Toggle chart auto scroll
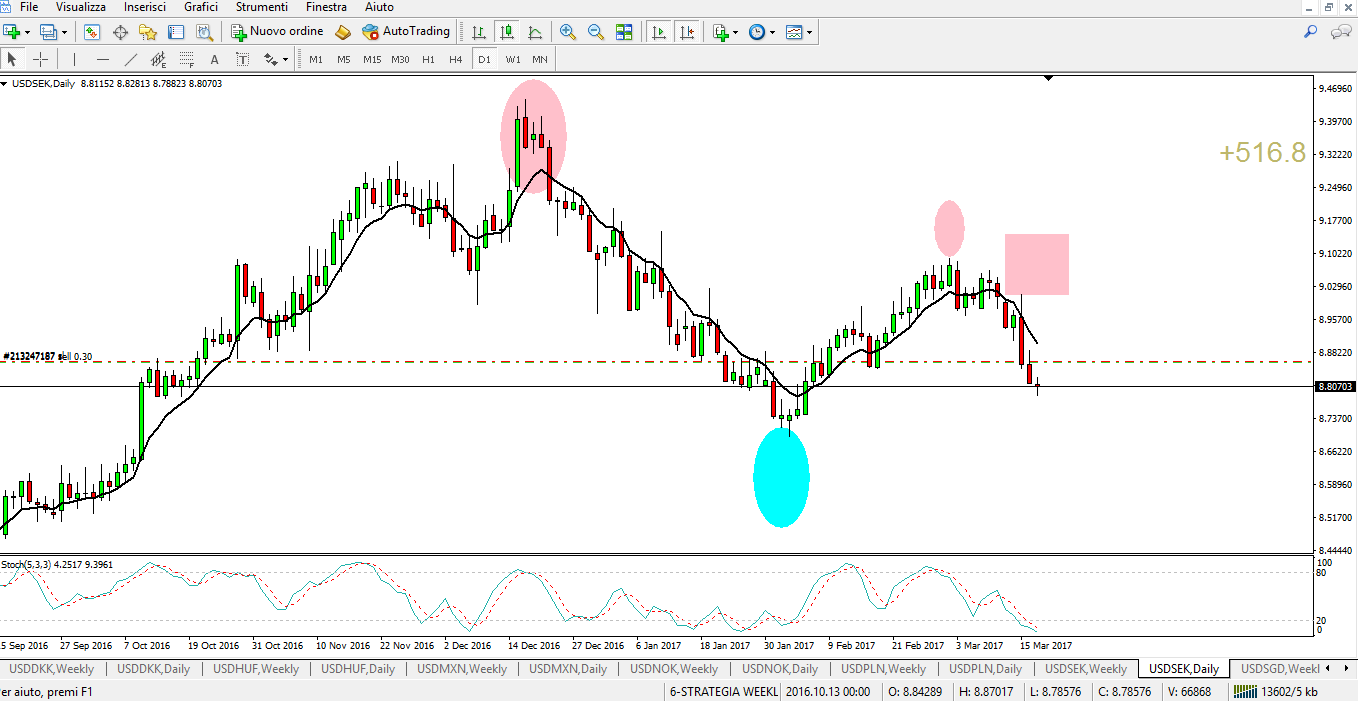Screen dimensions: 1358x701 point(659,32)
